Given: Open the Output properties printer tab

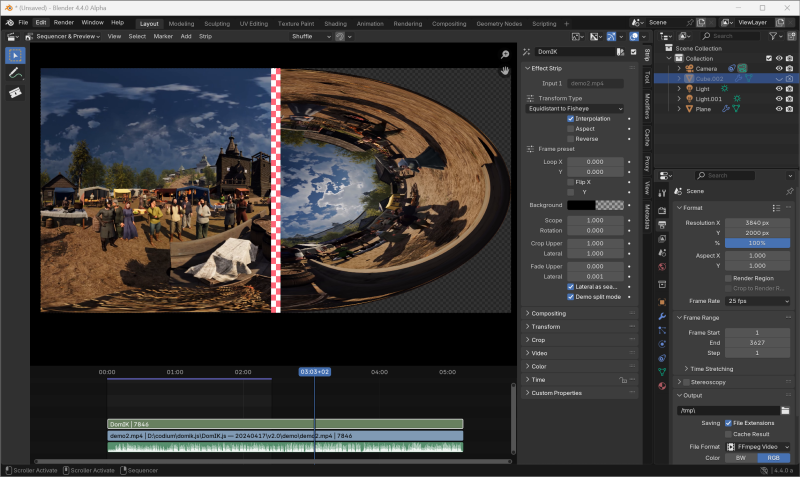Looking at the screenshot, I should click(x=662, y=224).
